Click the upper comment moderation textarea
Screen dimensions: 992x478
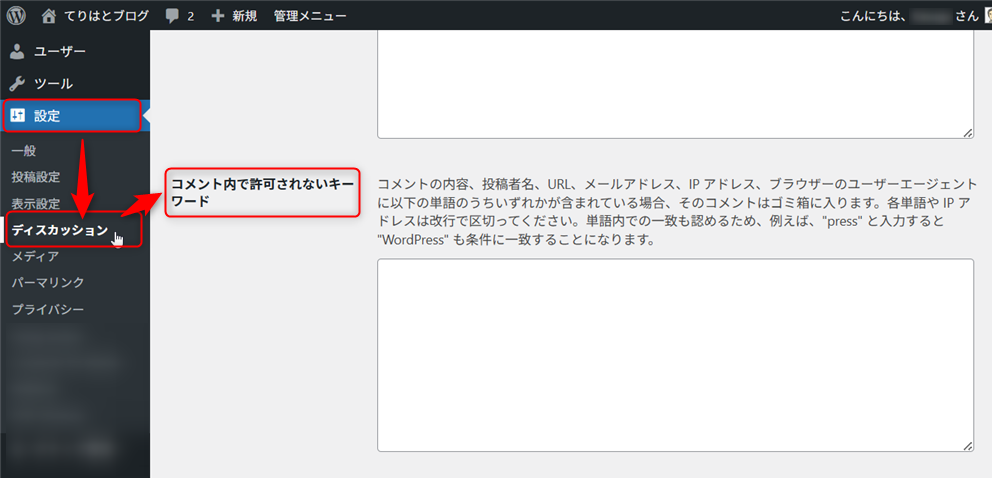pos(675,84)
